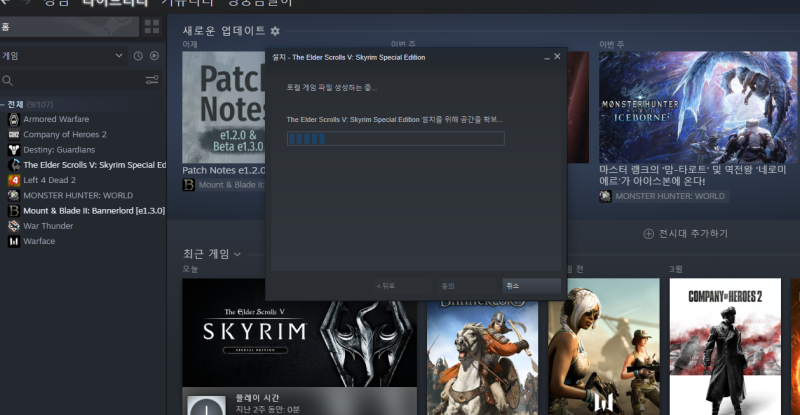800x415 pixels.
Task: Minimize the Skyrim install dialog
Action: [546, 57]
